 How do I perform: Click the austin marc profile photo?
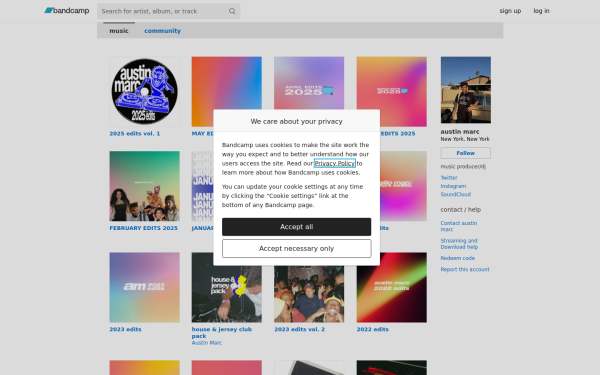click(466, 90)
